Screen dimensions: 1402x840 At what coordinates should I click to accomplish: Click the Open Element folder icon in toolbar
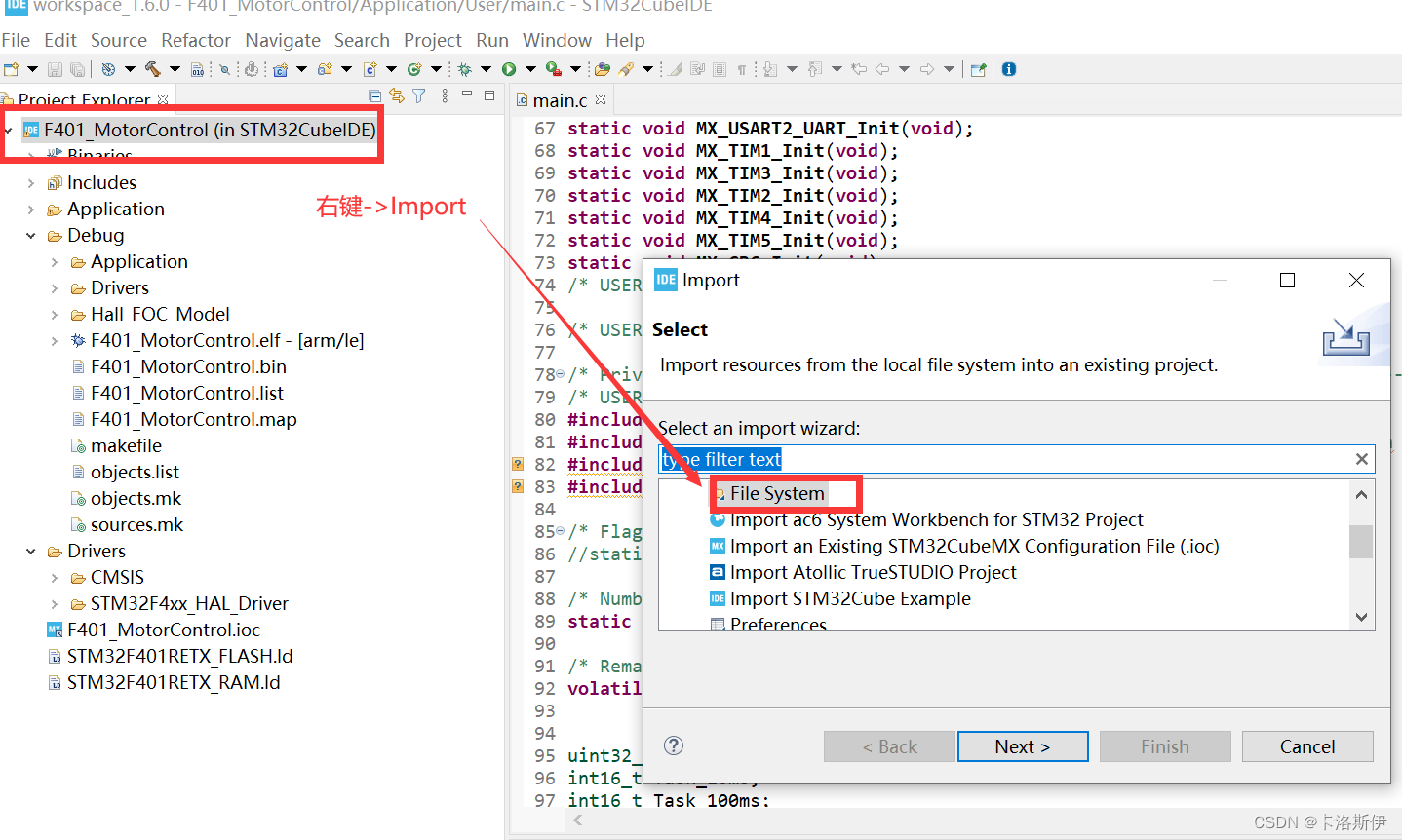point(603,69)
